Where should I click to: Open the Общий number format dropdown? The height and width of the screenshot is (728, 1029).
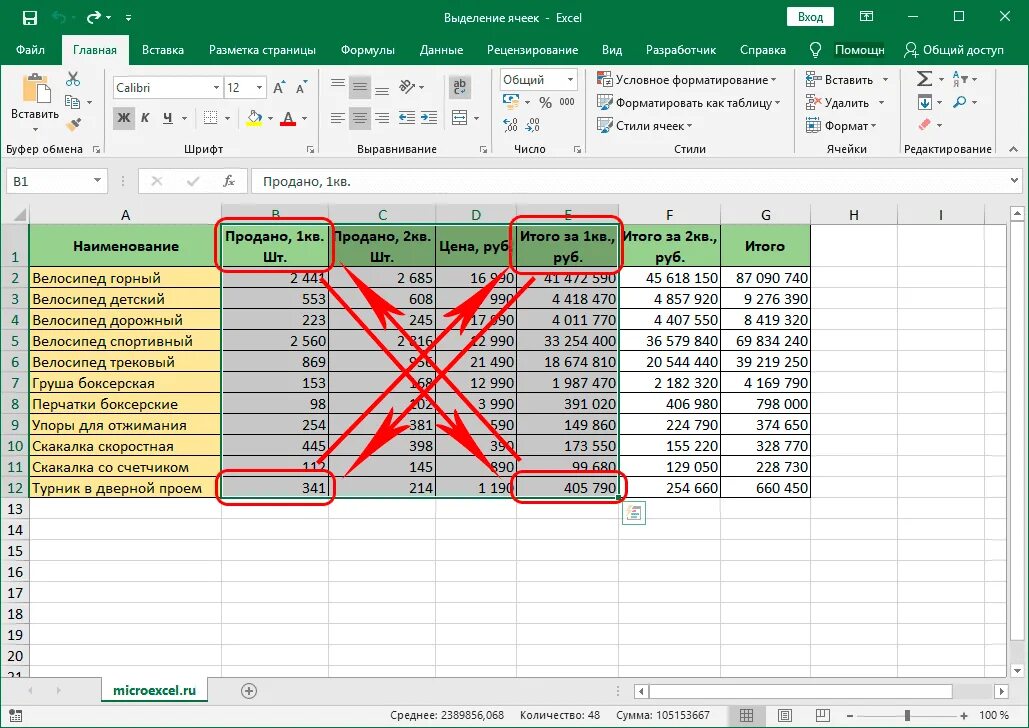[x=570, y=79]
